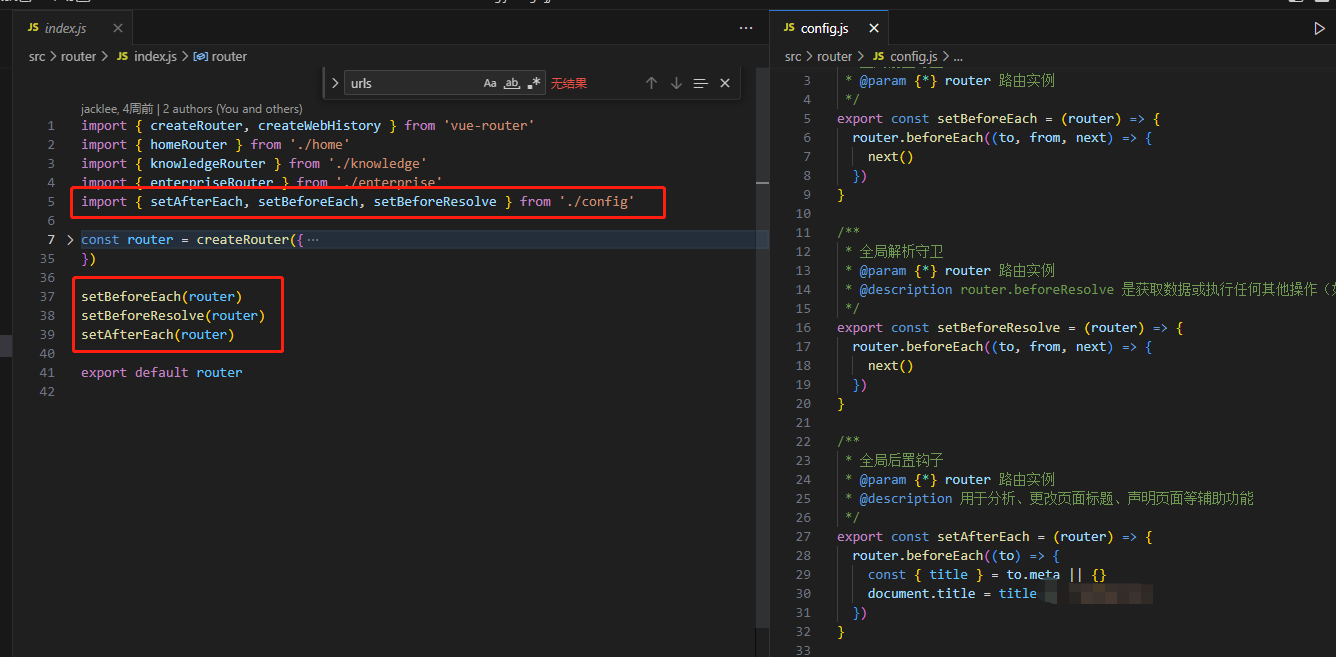Open index.js breadcrumb in left editor
This screenshot has height=657, width=1336.
(154, 57)
